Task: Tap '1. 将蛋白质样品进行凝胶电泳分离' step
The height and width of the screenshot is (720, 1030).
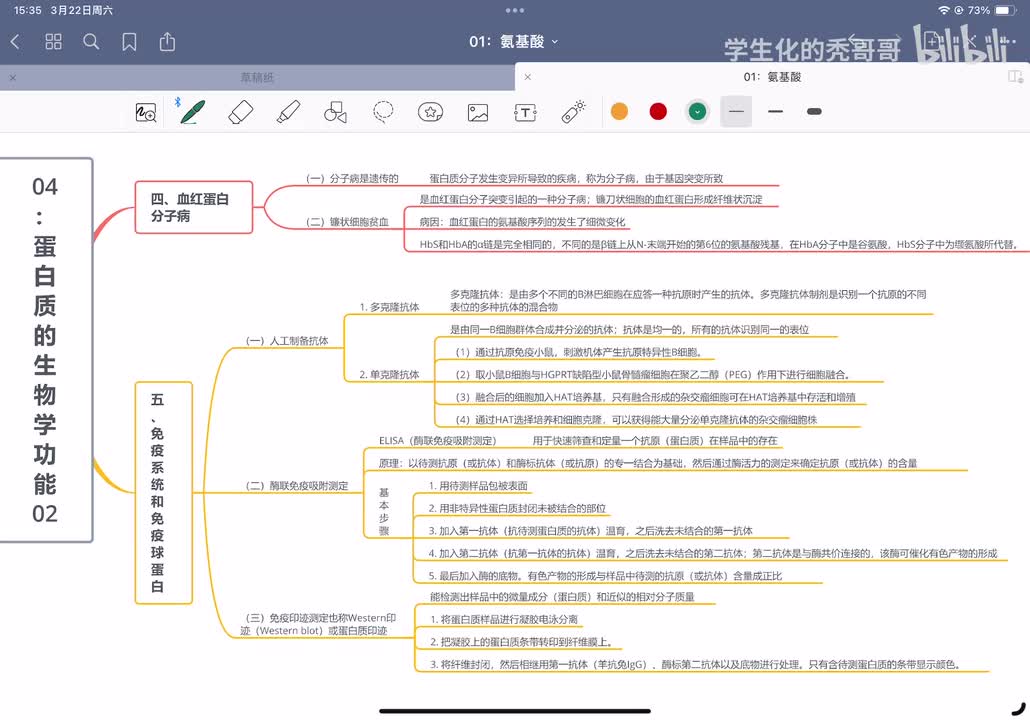Action: point(504,619)
